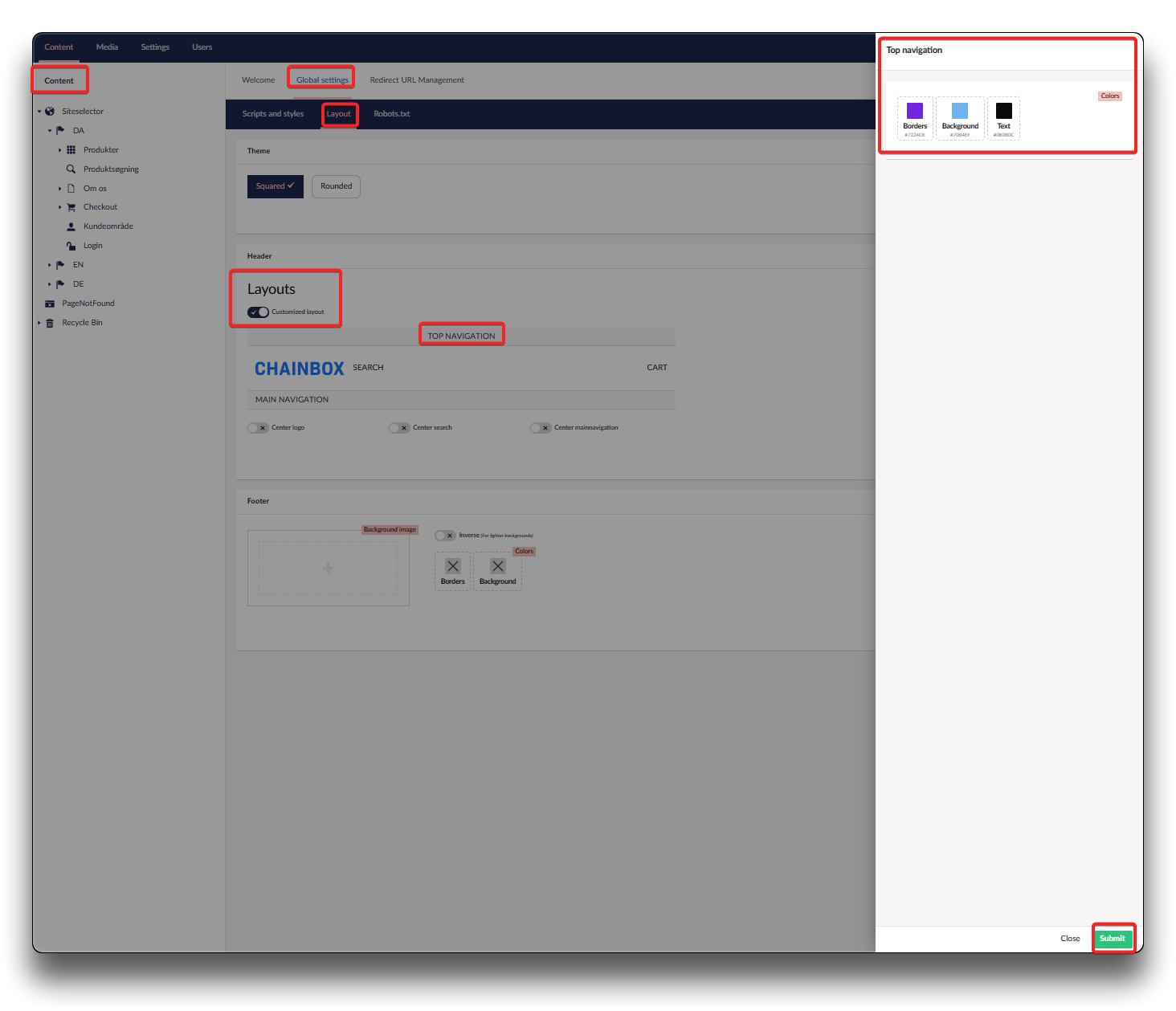Click the padlock icon beside Login
This screenshot has height=1011, width=1176.
(x=71, y=246)
